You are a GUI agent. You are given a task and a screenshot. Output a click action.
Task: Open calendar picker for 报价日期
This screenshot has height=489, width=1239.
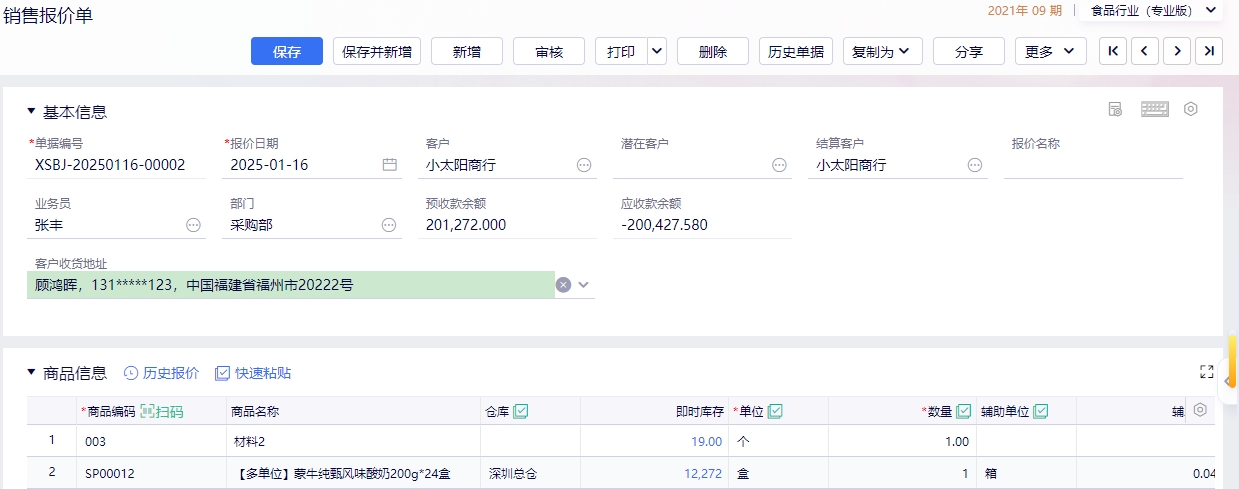390,165
